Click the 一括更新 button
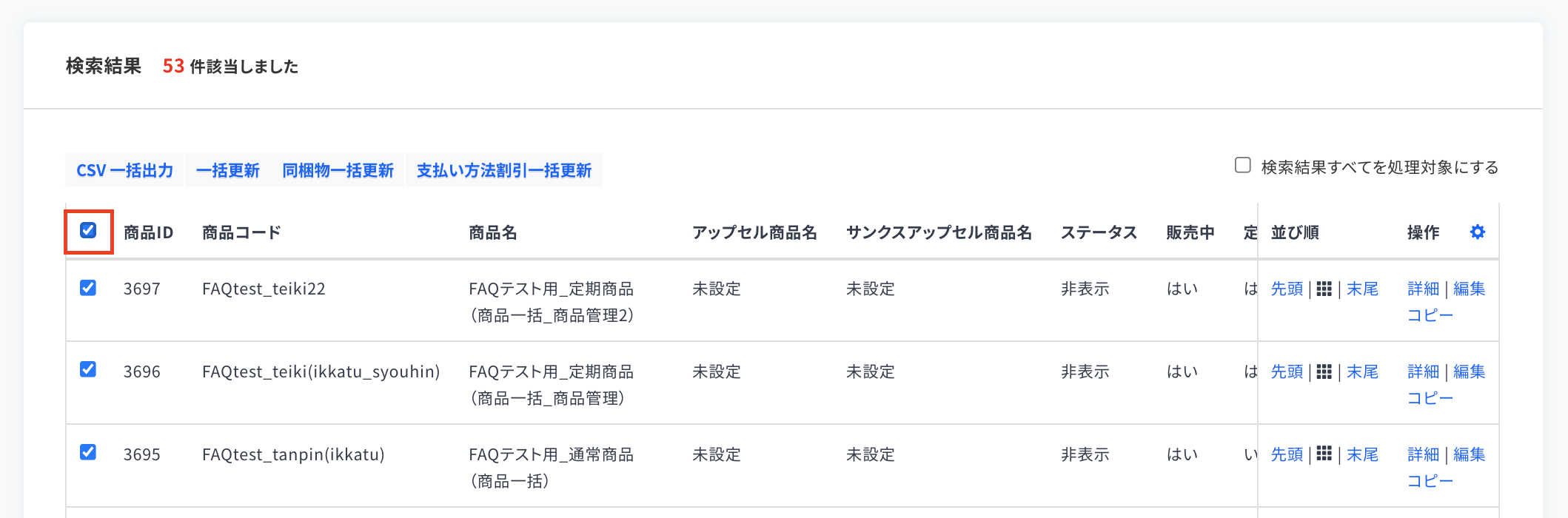This screenshot has height=518, width=1568. tap(228, 170)
